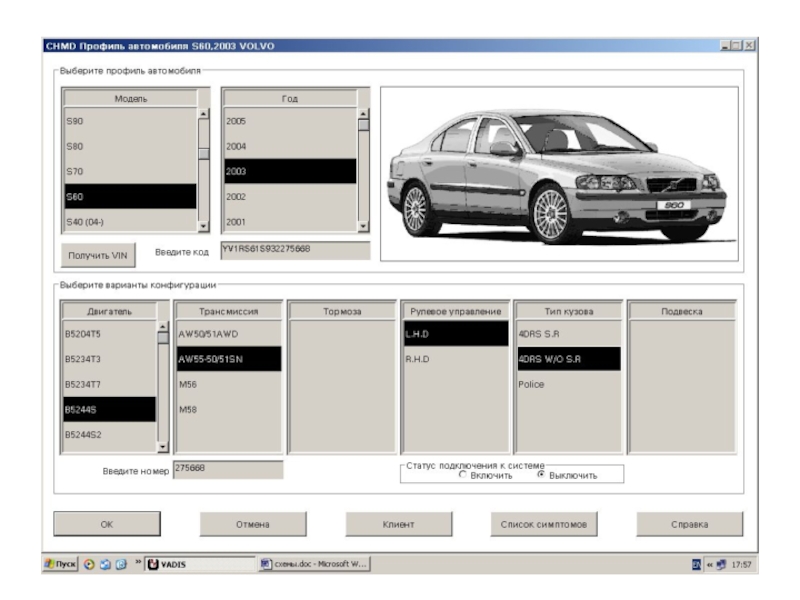Choose engine B5244S
The height and width of the screenshot is (600, 800).
click(x=110, y=409)
